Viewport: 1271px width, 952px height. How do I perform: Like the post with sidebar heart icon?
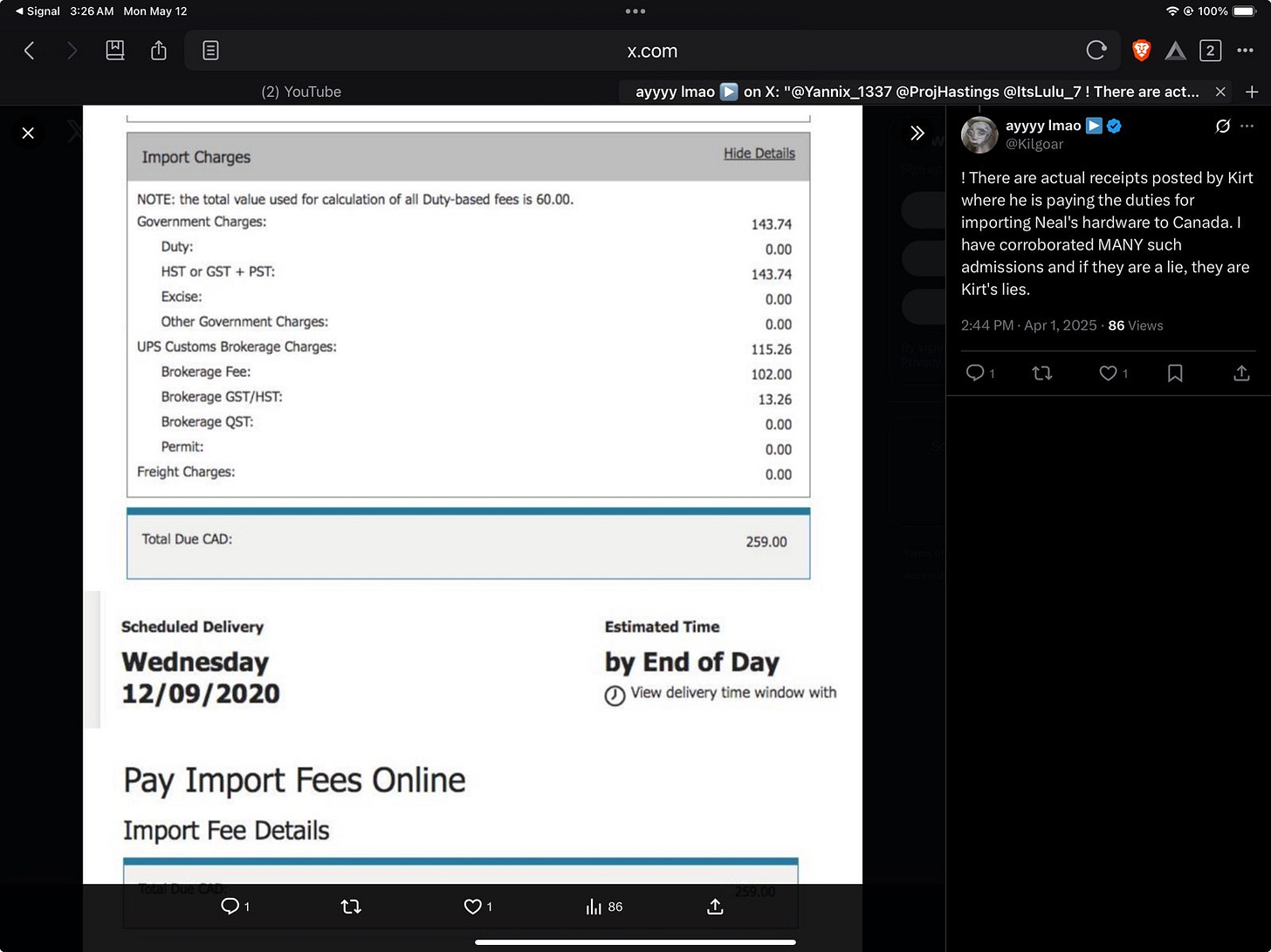1109,373
